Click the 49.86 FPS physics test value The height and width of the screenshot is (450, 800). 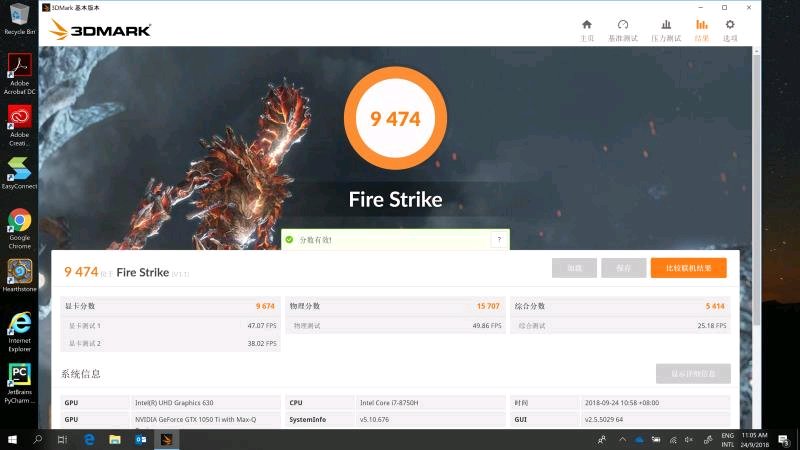coord(487,326)
